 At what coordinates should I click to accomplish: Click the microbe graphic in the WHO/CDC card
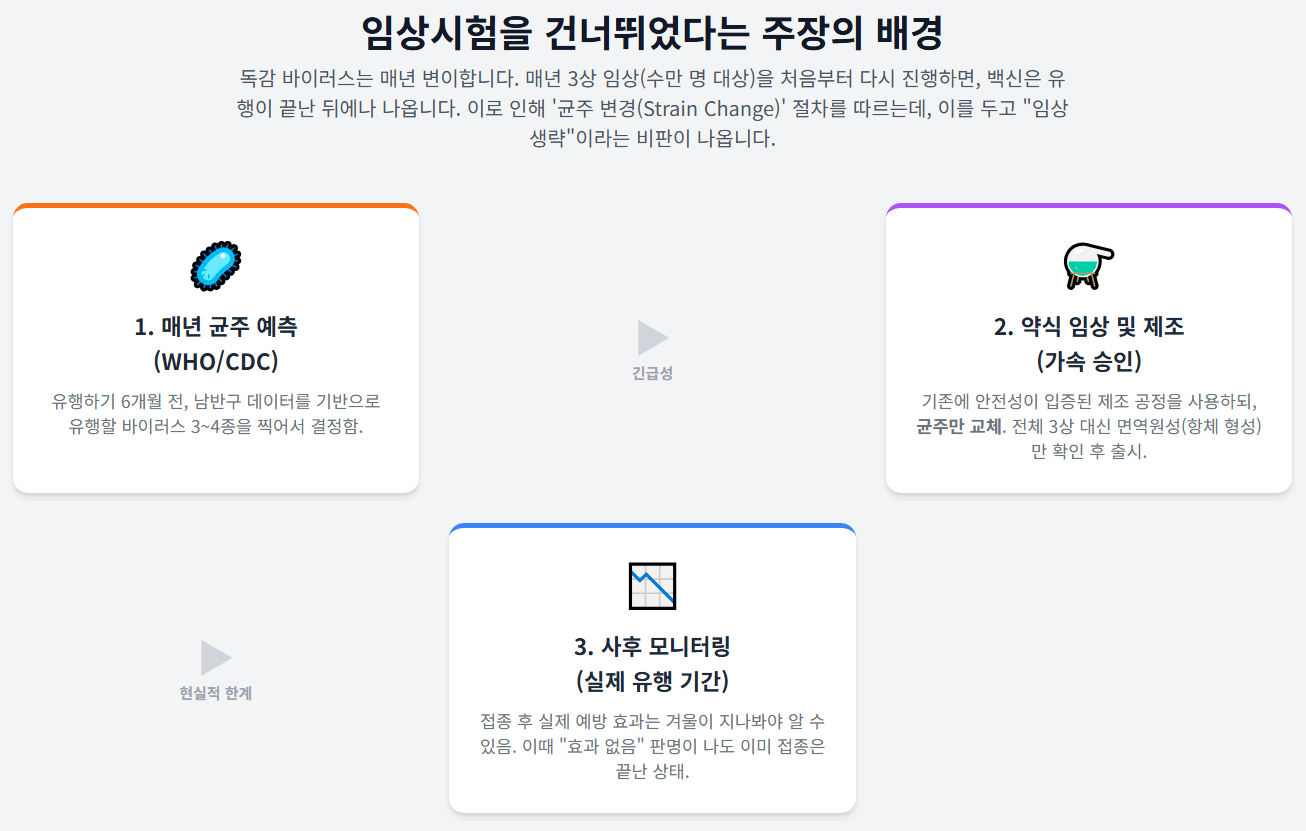(x=215, y=262)
